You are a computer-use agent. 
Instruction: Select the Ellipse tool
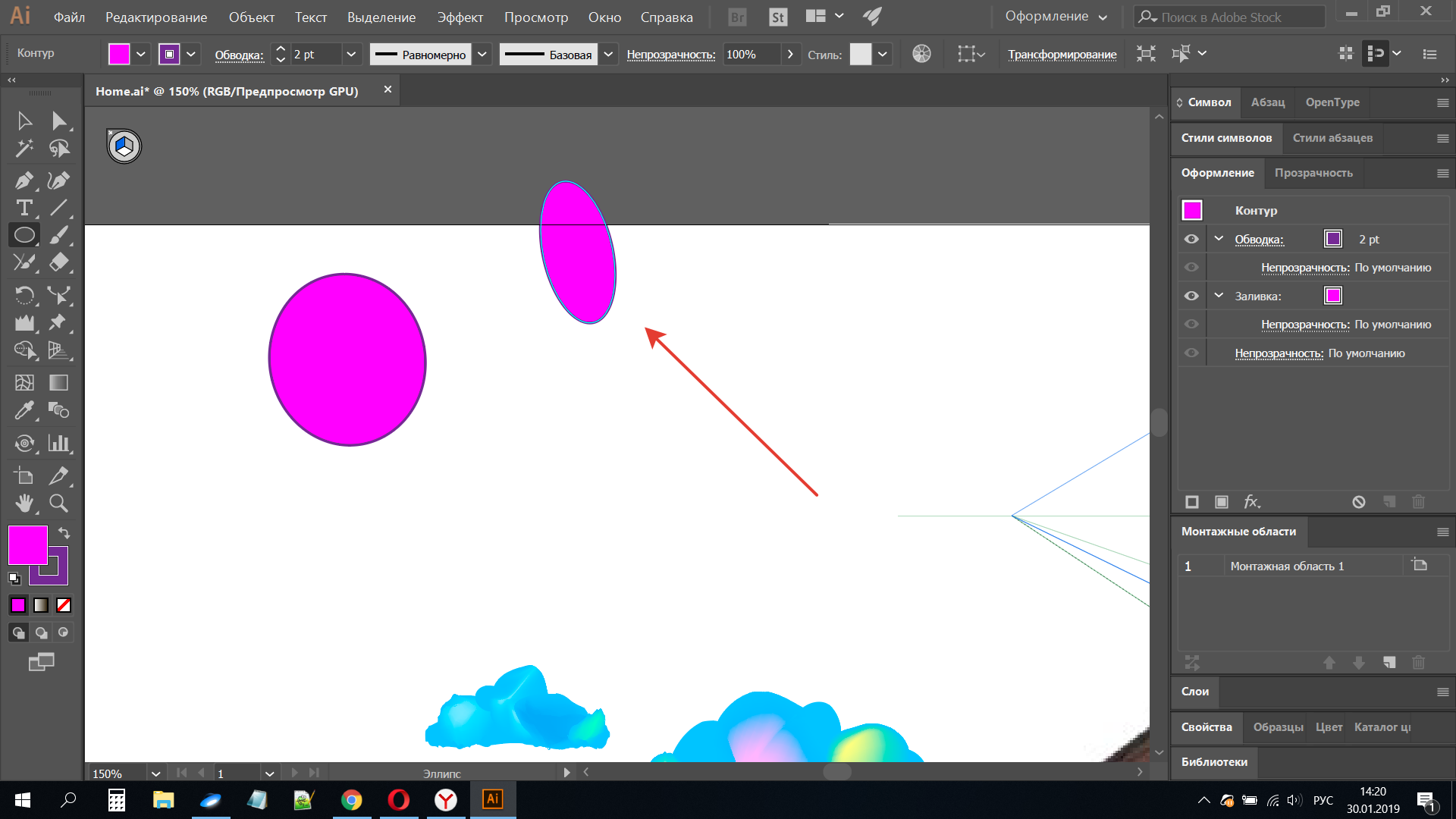24,235
